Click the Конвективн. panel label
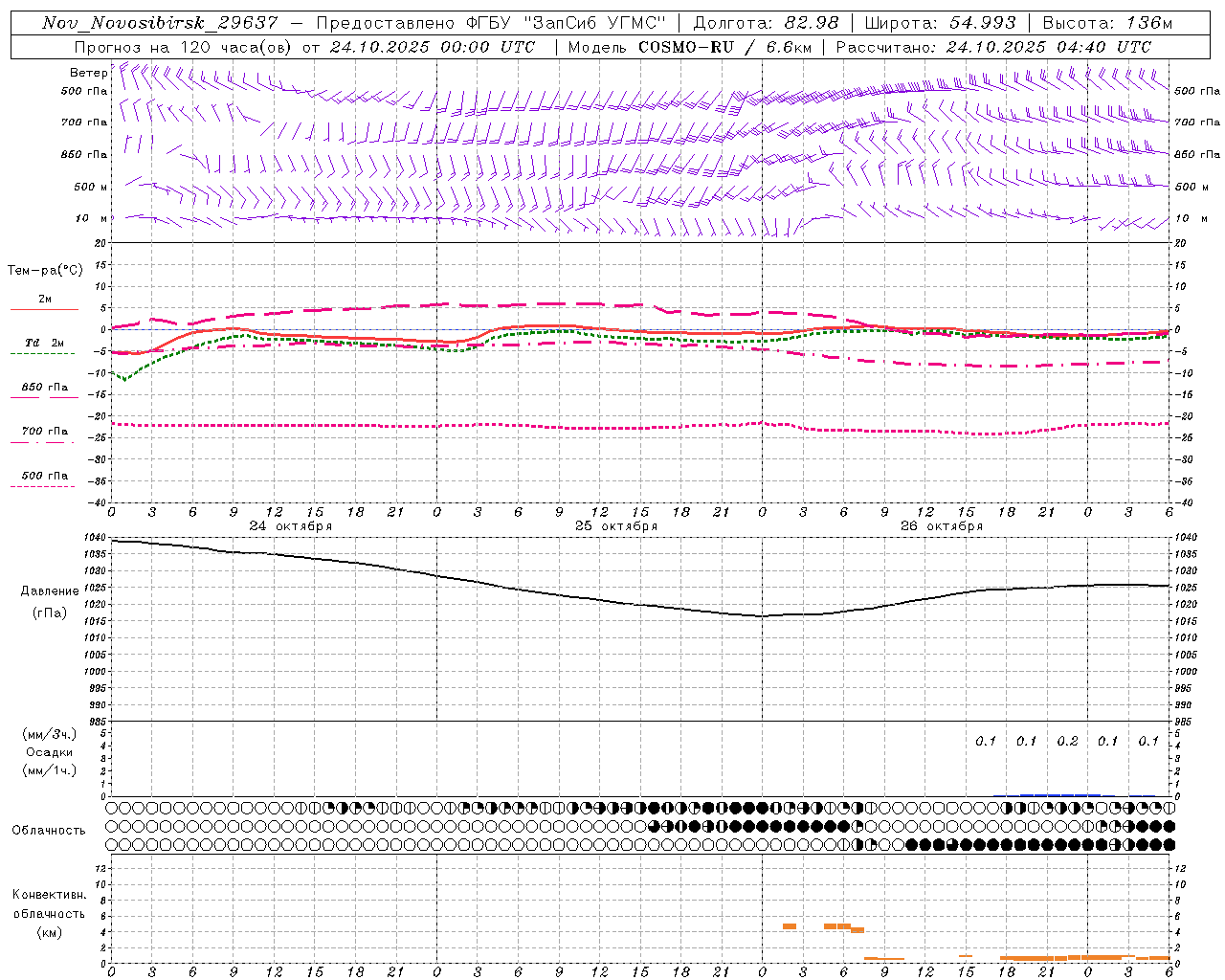This screenshot has width=1225, height=980. click(49, 895)
